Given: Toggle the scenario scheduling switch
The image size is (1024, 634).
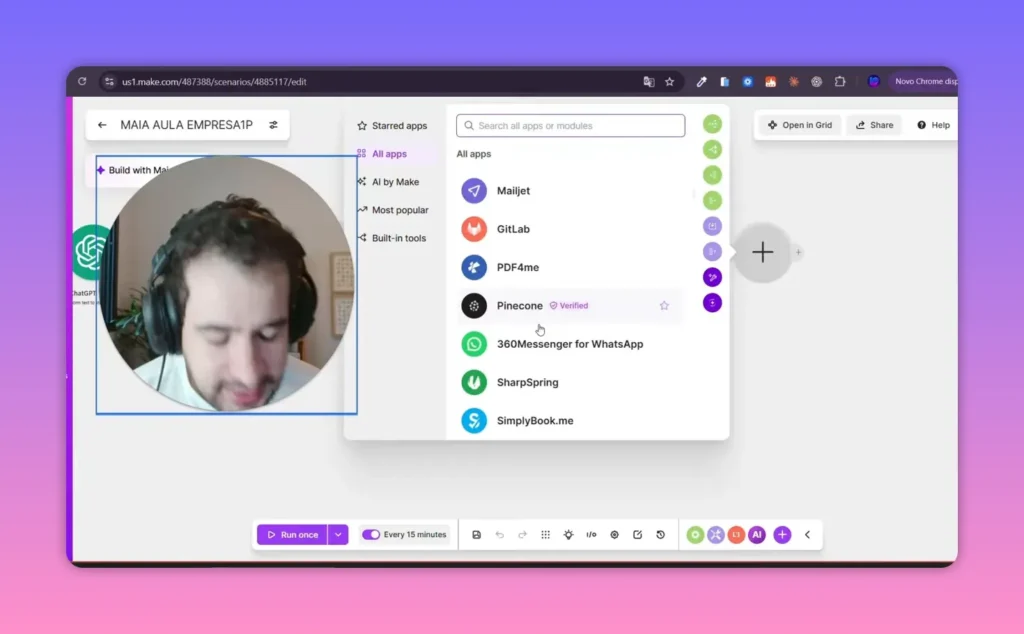Looking at the screenshot, I should pos(371,535).
